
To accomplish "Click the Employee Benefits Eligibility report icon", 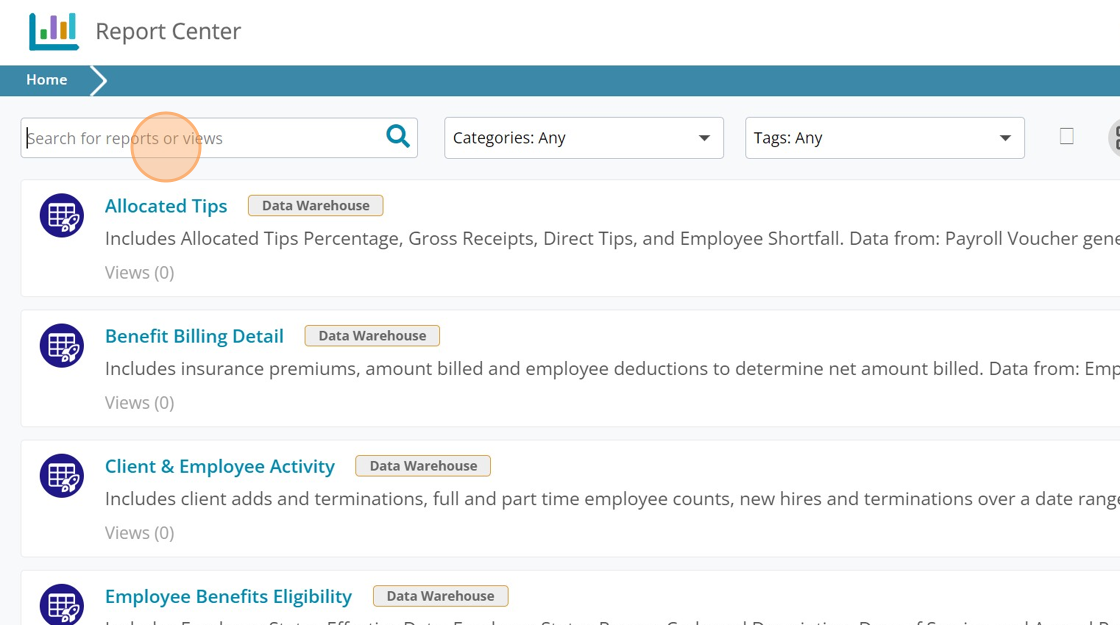I will click(x=62, y=604).
